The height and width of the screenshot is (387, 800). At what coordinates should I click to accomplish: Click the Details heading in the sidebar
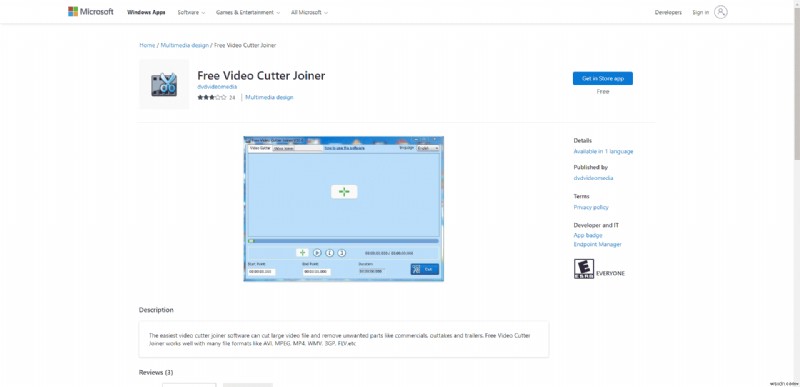583,140
